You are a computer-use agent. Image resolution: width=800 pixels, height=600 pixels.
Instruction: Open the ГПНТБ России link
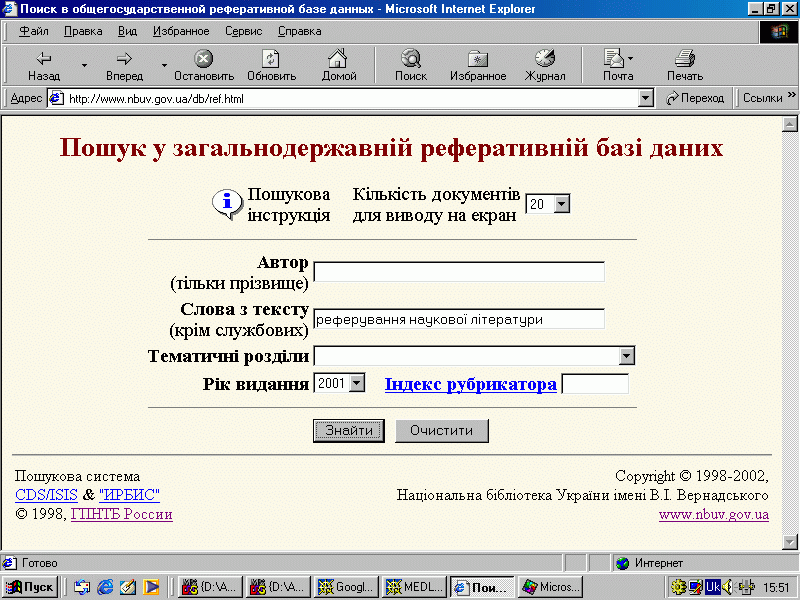pos(121,514)
